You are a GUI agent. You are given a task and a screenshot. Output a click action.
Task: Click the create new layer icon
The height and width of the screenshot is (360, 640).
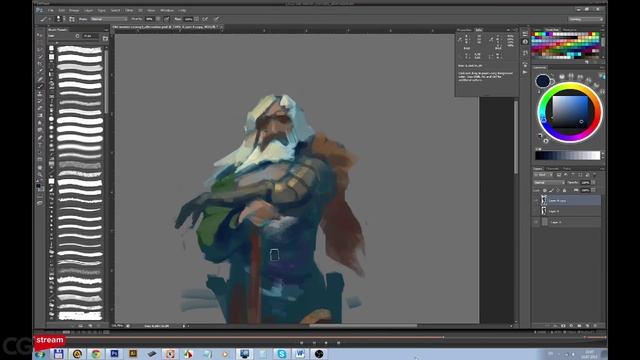[587, 326]
